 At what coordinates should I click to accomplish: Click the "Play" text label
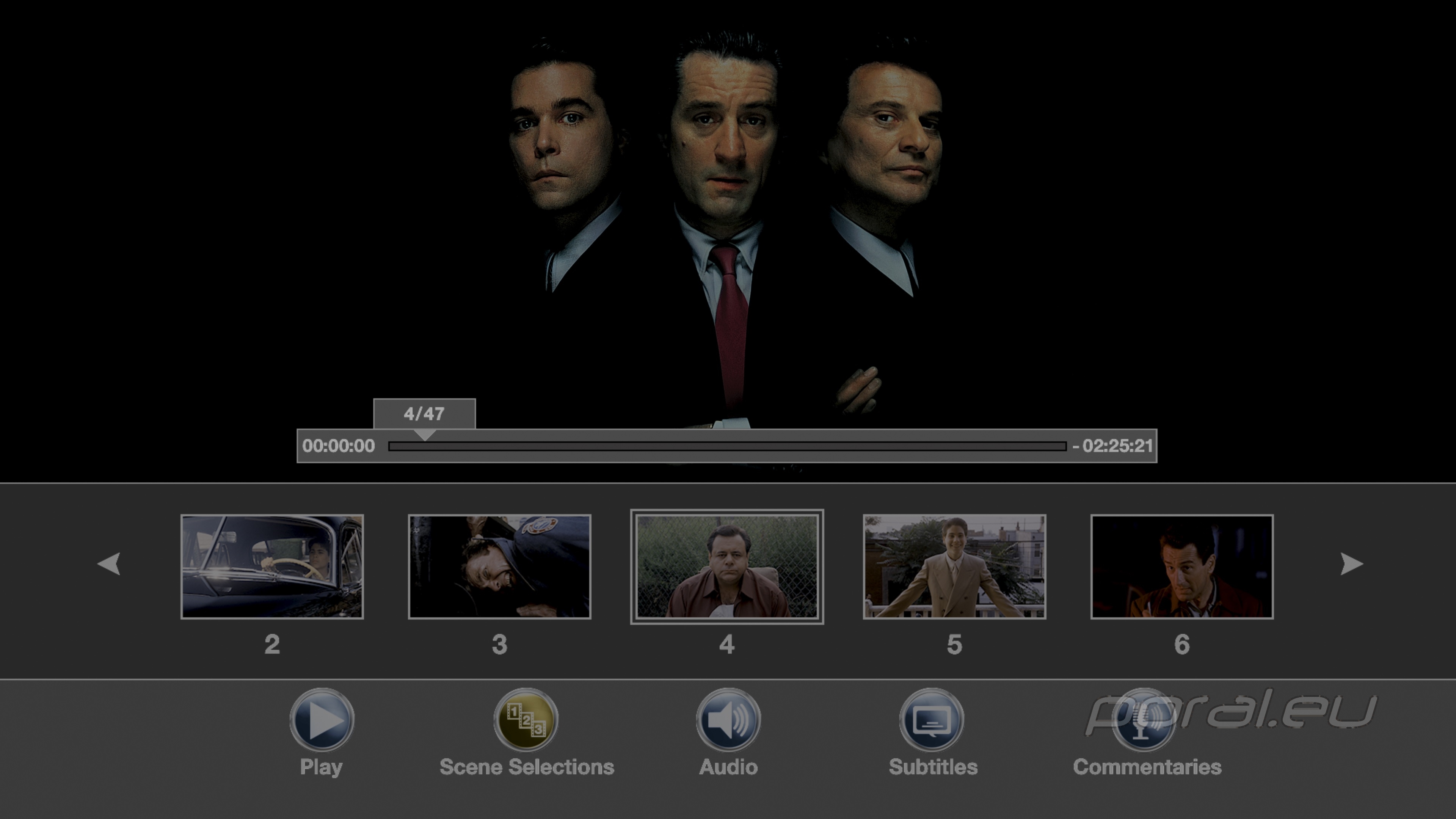(321, 767)
